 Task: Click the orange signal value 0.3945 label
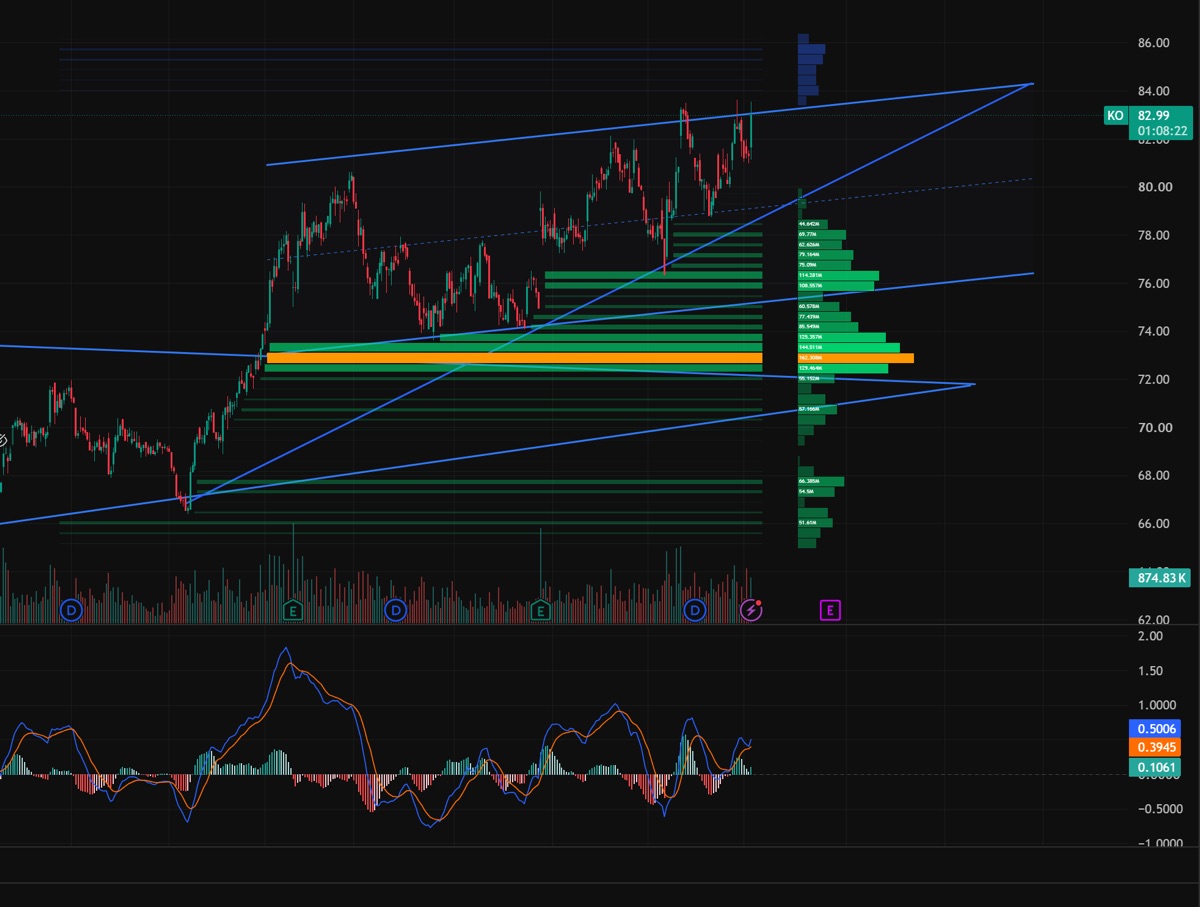(x=1155, y=748)
